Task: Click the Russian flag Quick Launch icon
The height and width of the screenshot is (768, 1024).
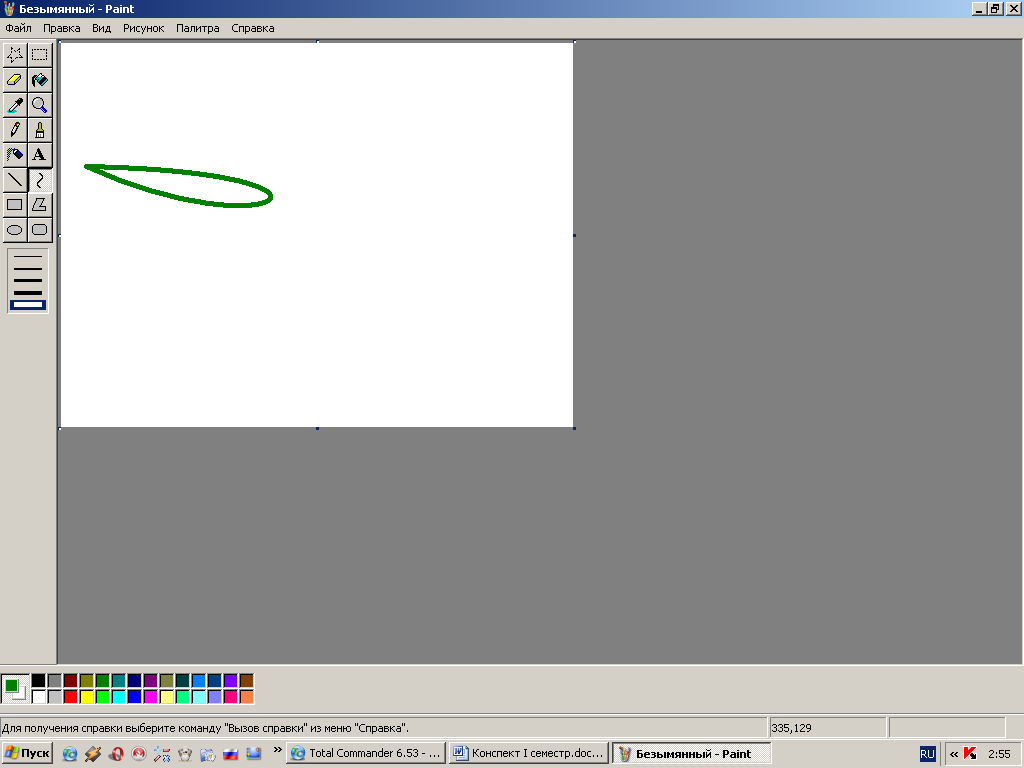Action: pyautogui.click(x=230, y=754)
